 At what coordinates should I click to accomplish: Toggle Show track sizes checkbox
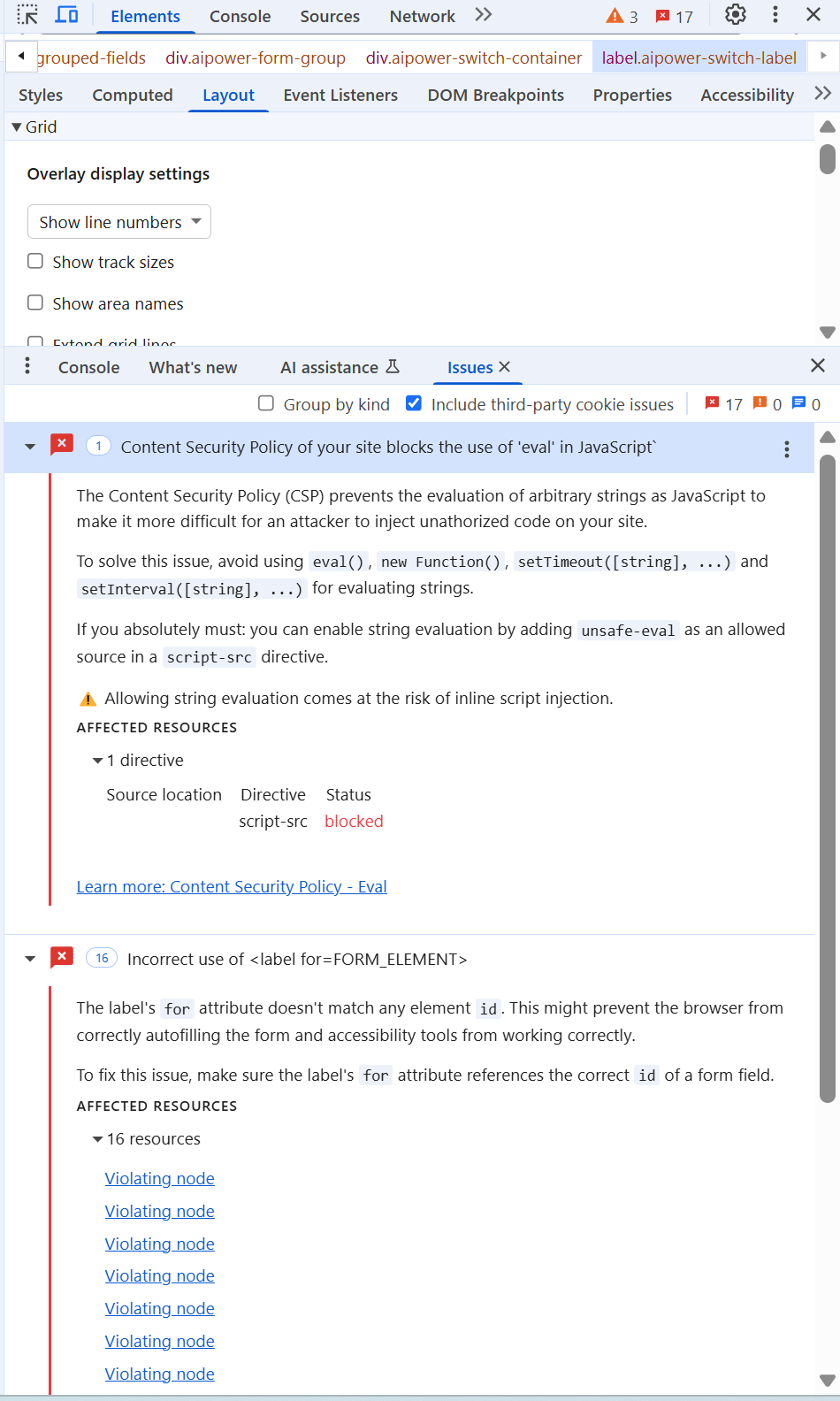[x=35, y=261]
